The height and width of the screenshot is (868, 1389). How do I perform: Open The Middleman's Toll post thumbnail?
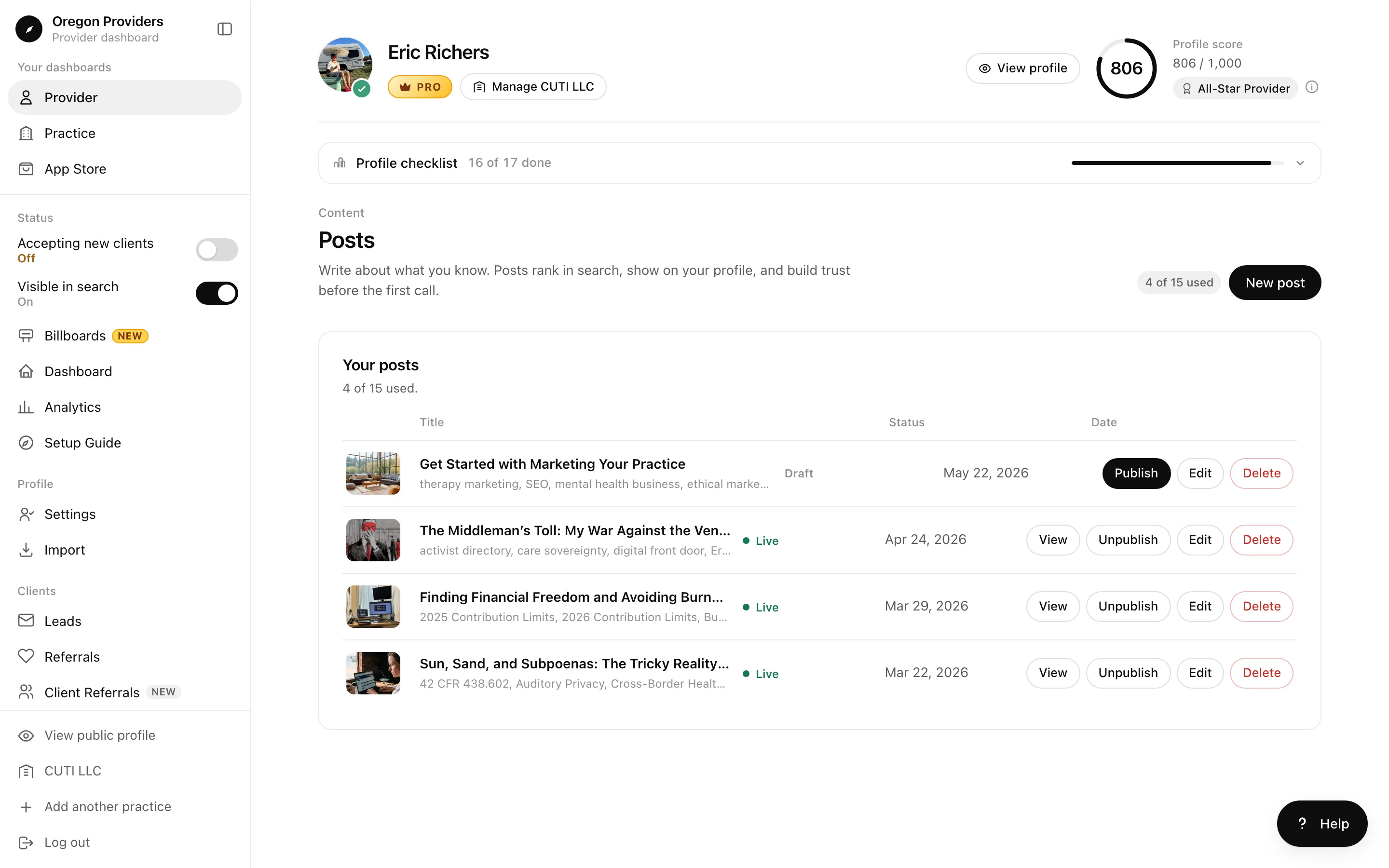pos(373,540)
